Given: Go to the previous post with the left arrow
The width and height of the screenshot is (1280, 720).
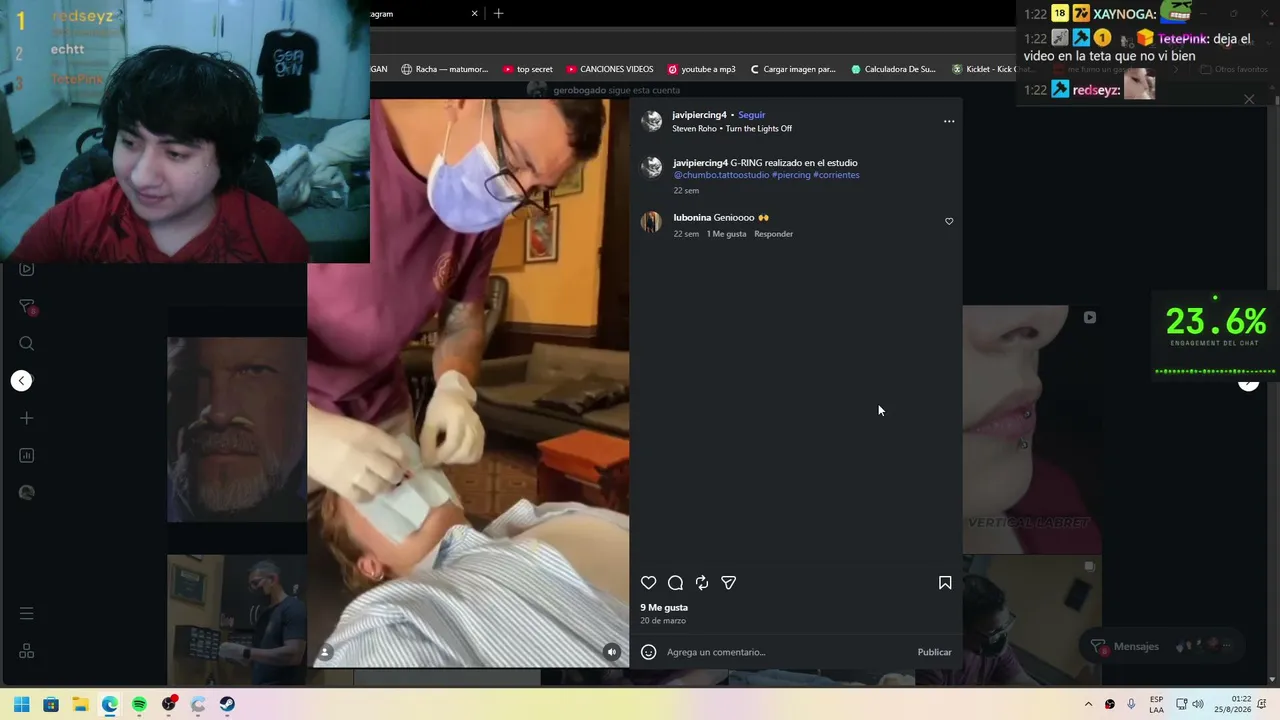Looking at the screenshot, I should [x=21, y=380].
